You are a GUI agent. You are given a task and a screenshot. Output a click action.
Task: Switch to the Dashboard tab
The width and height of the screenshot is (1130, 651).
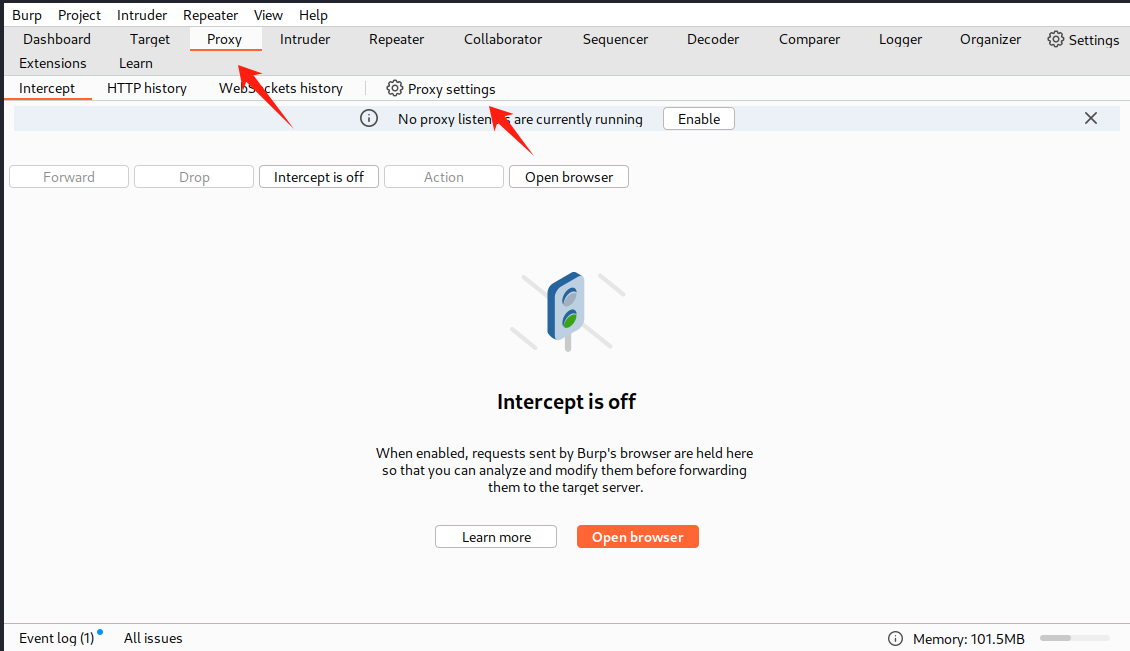tap(57, 39)
